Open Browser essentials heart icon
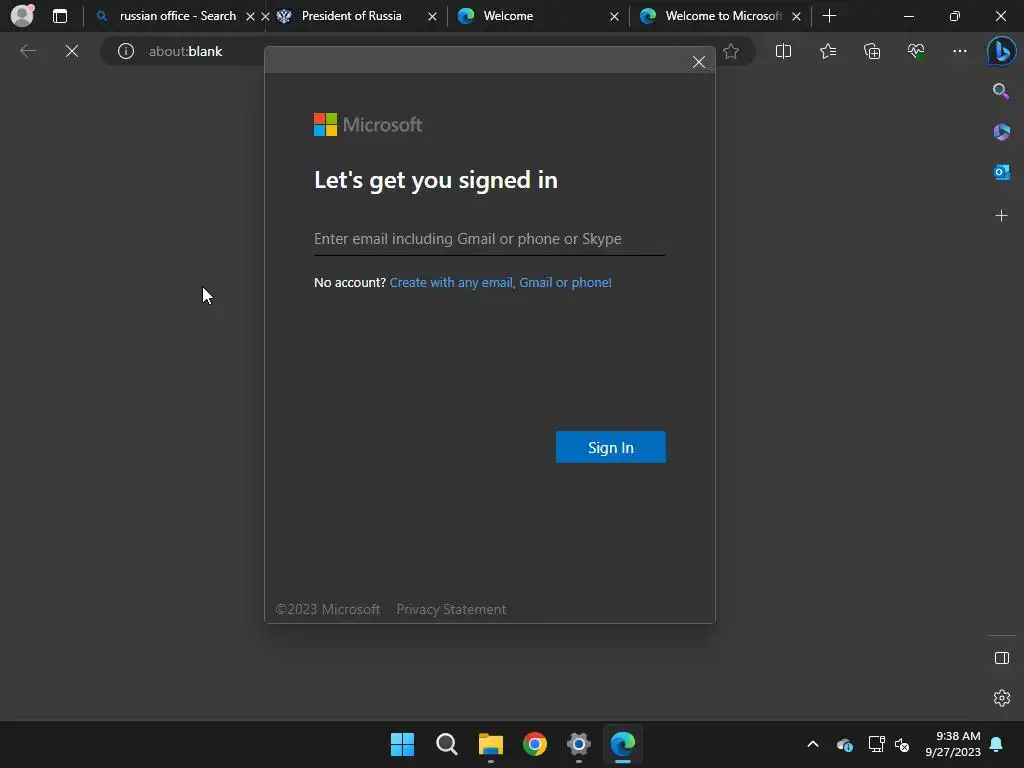 pos(916,51)
